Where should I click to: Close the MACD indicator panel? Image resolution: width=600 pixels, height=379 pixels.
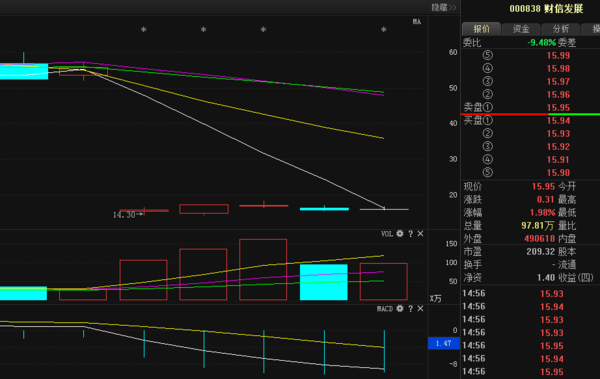(x=421, y=309)
